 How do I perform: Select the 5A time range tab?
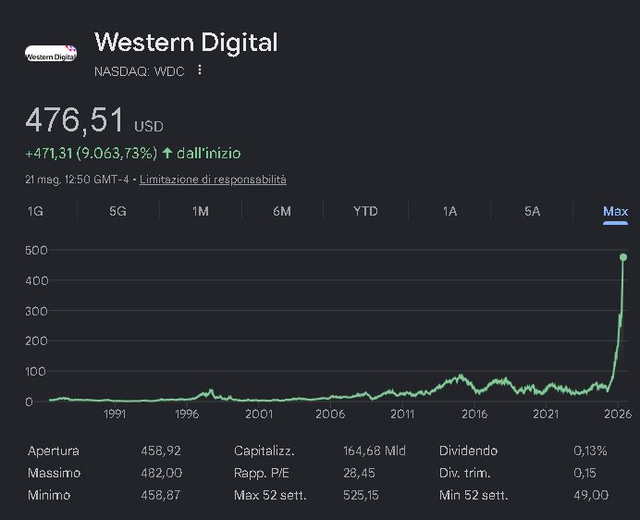point(532,211)
